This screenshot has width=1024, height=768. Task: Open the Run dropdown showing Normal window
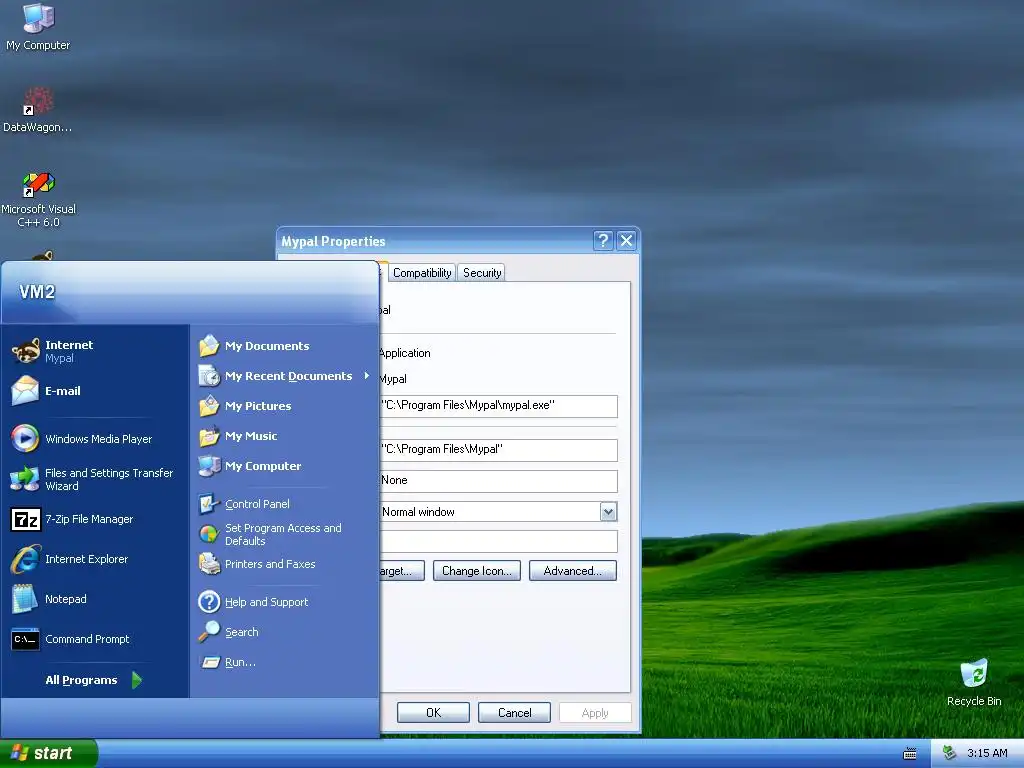click(608, 512)
